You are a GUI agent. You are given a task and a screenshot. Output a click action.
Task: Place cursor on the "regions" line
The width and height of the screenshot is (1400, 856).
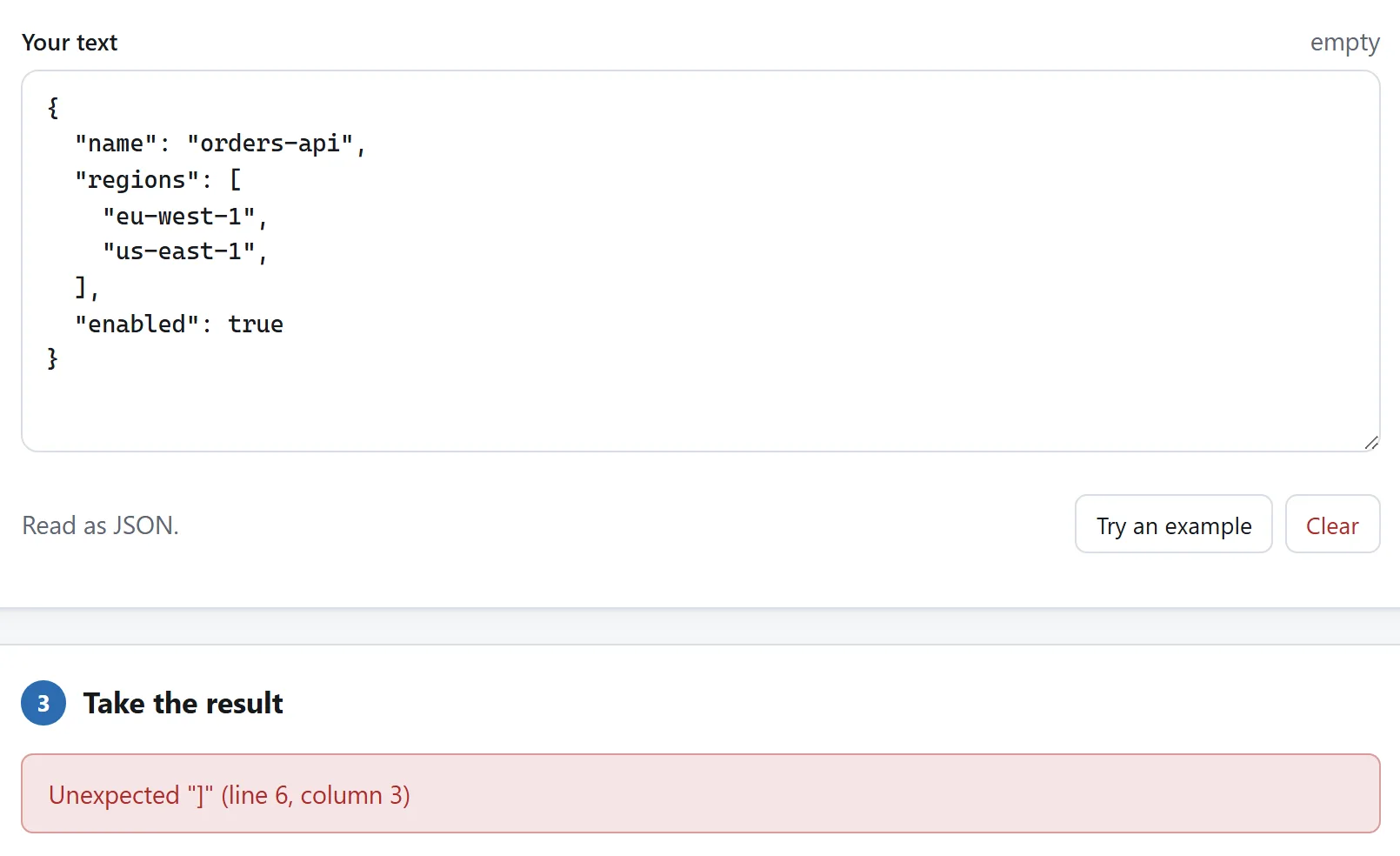point(157,180)
